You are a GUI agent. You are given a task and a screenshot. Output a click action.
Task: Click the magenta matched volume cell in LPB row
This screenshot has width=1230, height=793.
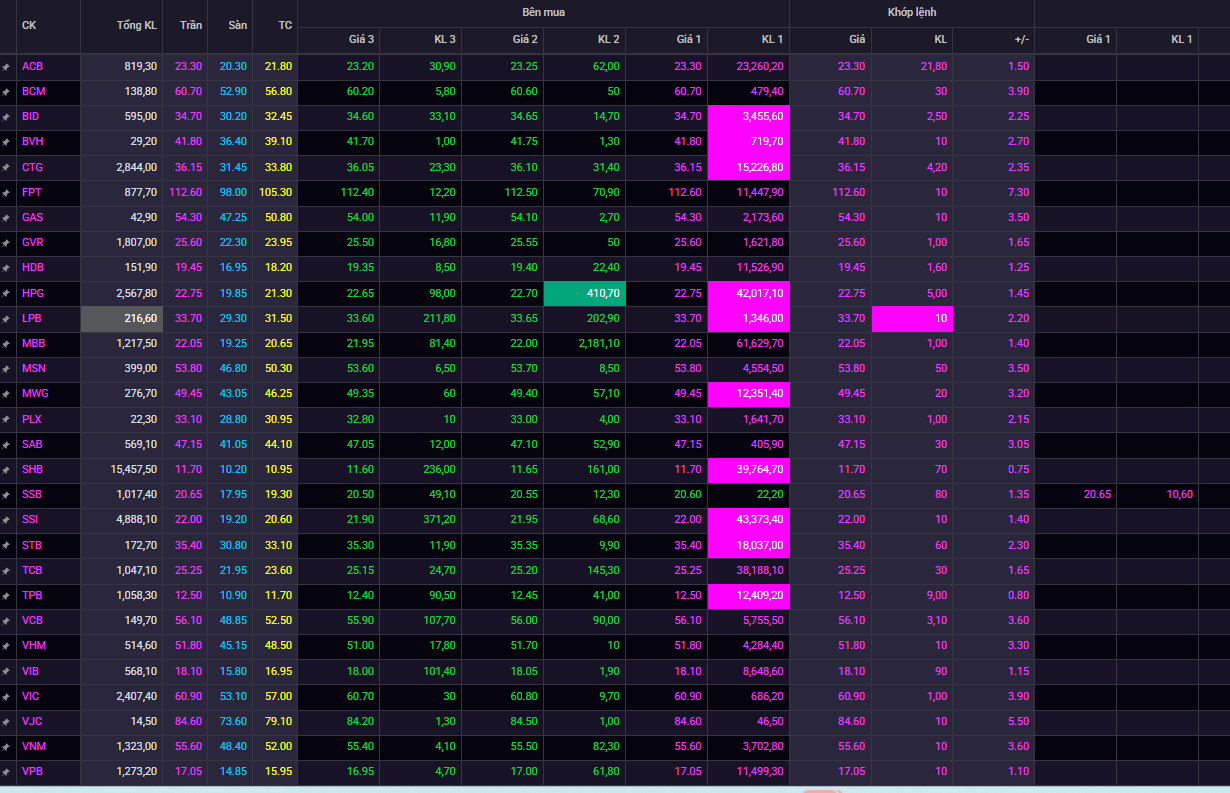(x=912, y=318)
